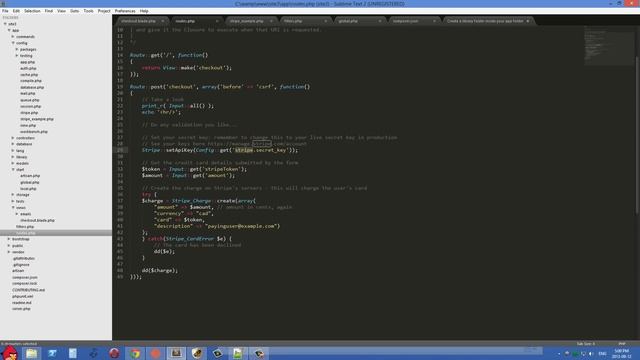Expand the testing folder arrow
Viewport: 640px width, 360px height.
point(17,56)
